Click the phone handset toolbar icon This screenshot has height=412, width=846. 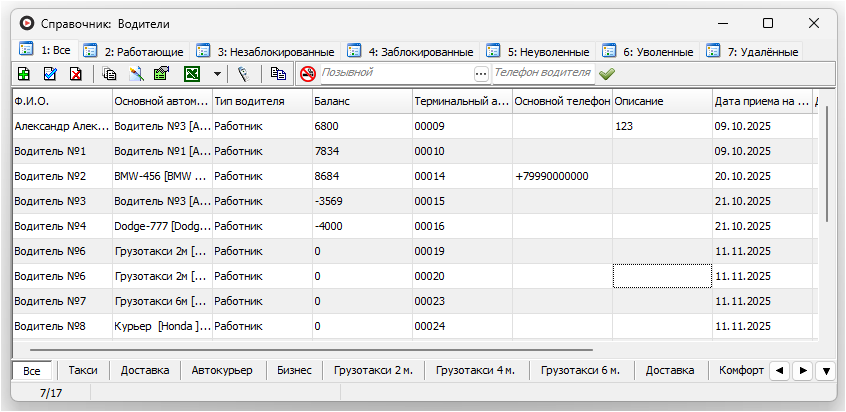[x=244, y=74]
